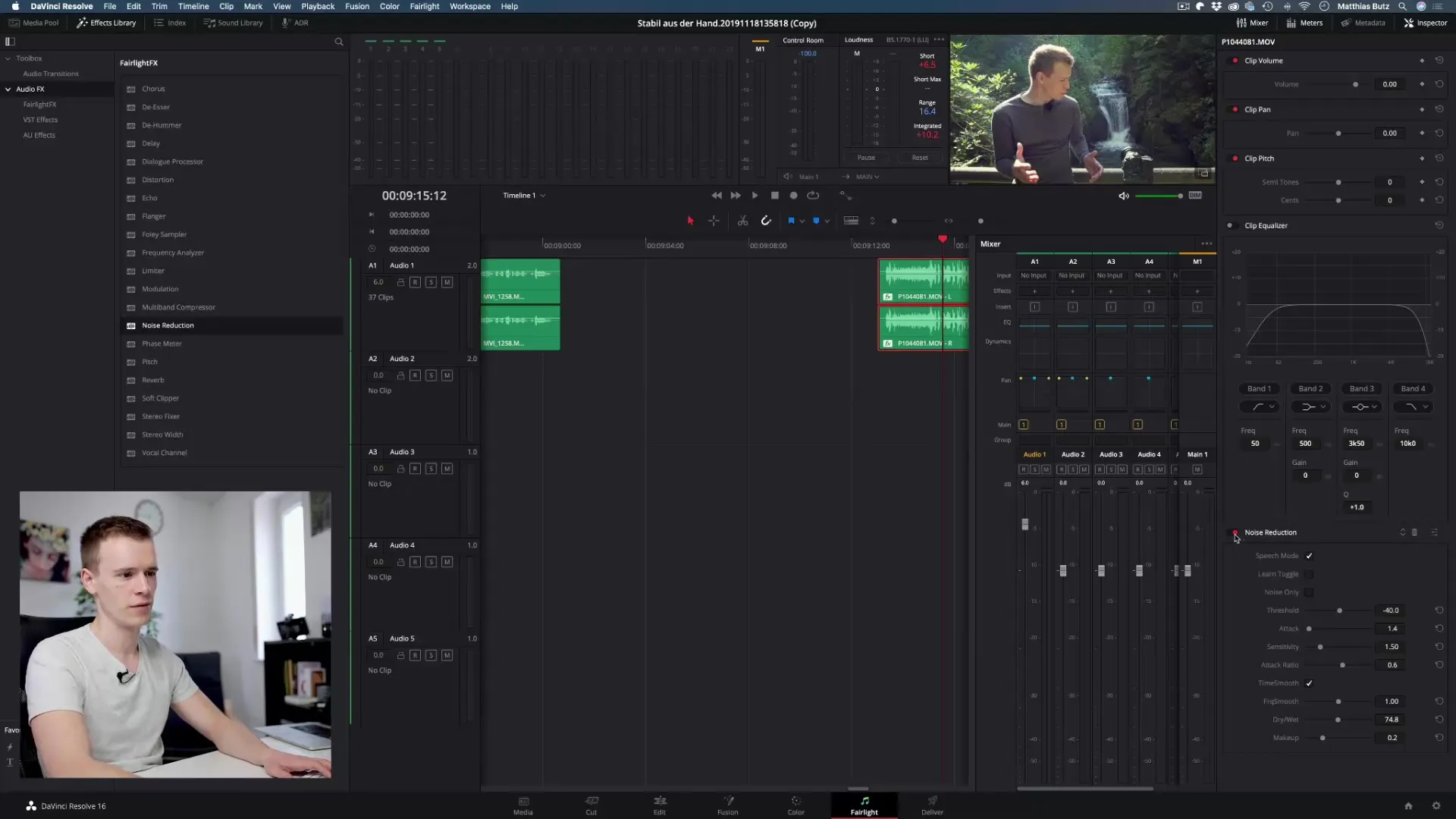Toggle loop playback button
The height and width of the screenshot is (819, 1456).
[x=813, y=196]
